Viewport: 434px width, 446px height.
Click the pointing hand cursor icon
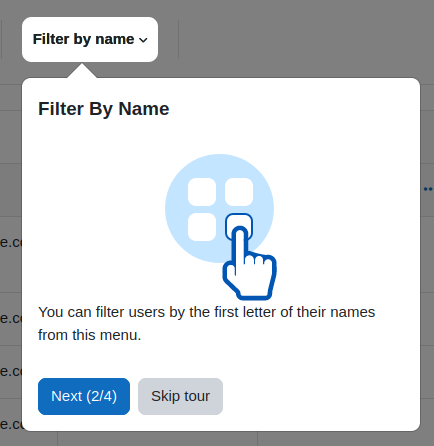250,263
